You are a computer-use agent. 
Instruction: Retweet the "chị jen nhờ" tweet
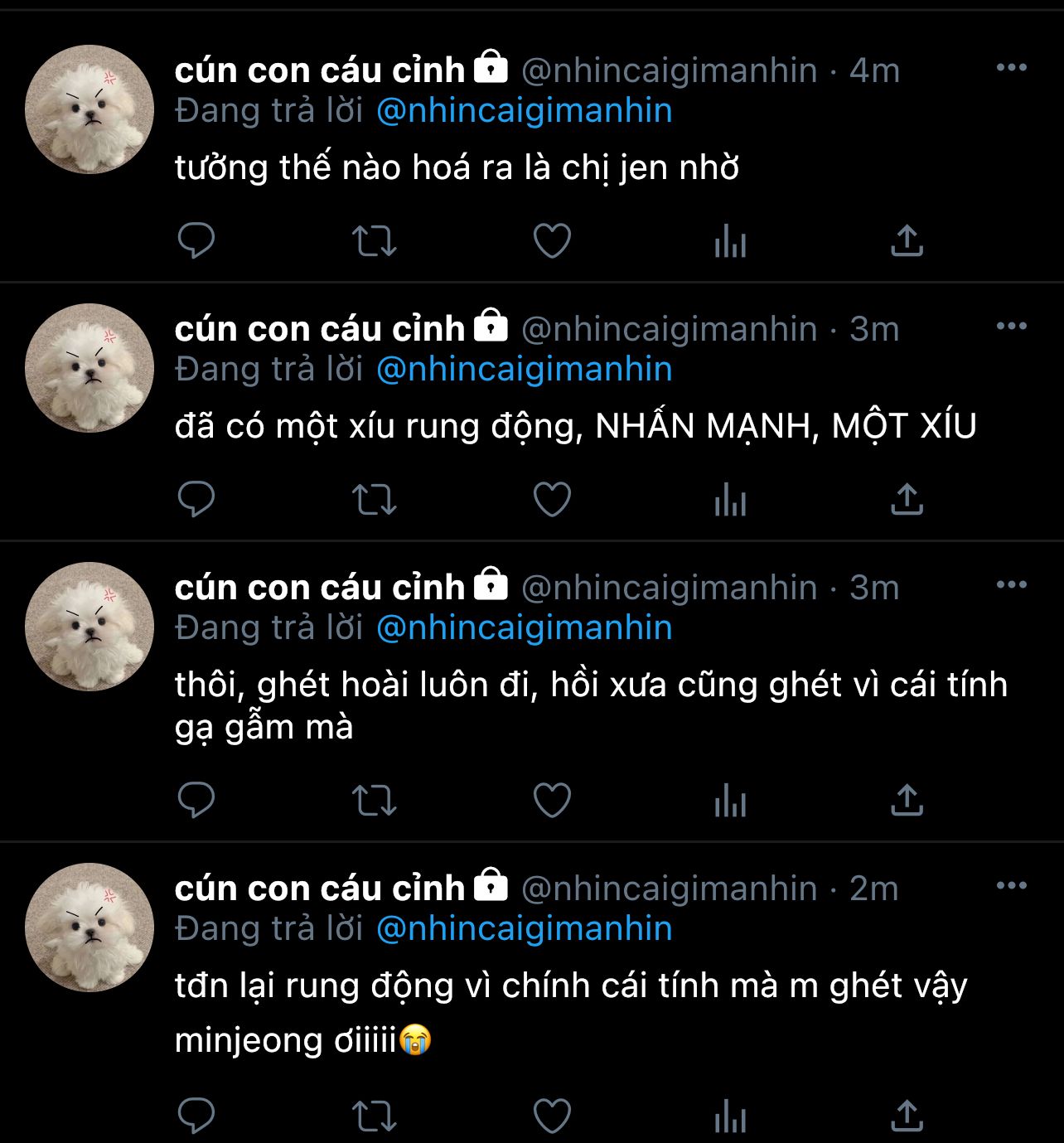click(375, 241)
